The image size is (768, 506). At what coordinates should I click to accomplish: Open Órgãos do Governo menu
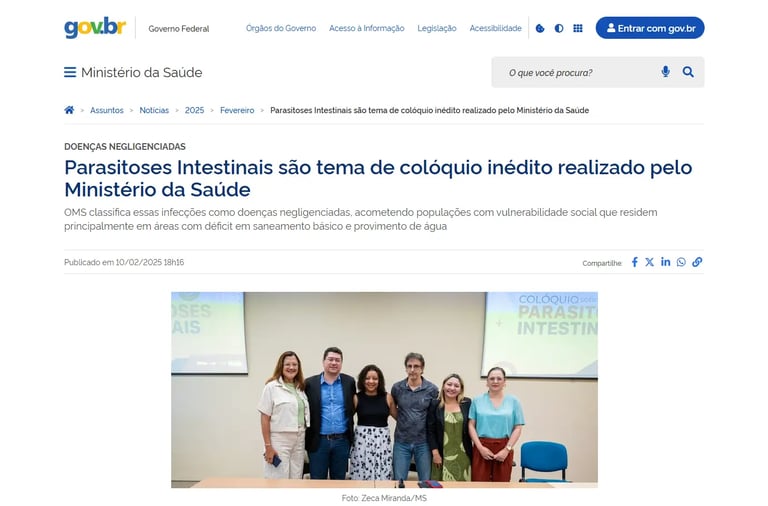[x=281, y=28]
